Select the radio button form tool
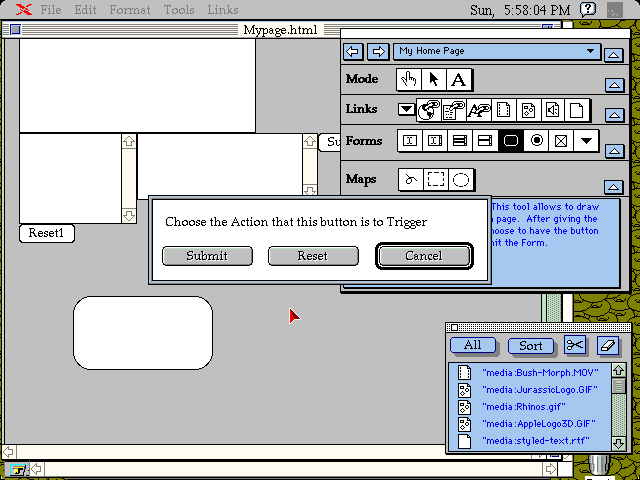Screen dimensions: 640x480 pyautogui.click(x=536, y=141)
